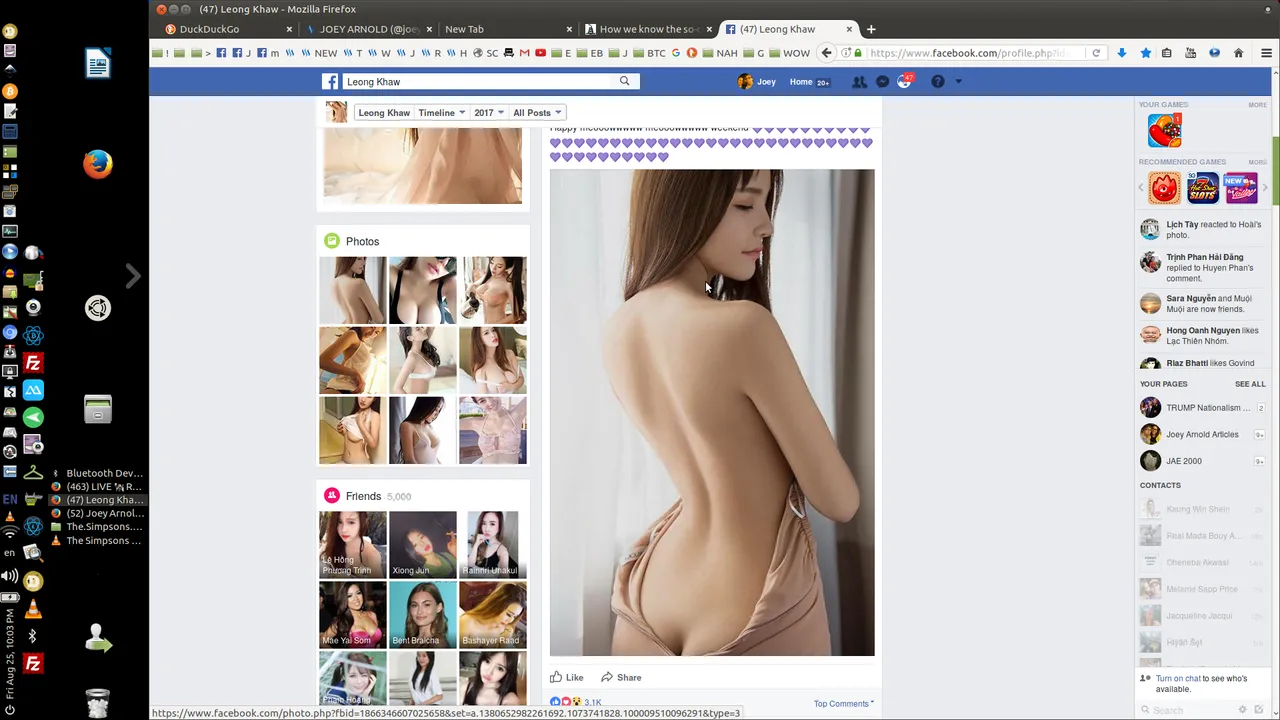Click slots game icon in Recommended Games
This screenshot has width=1280, height=720.
coord(1203,188)
